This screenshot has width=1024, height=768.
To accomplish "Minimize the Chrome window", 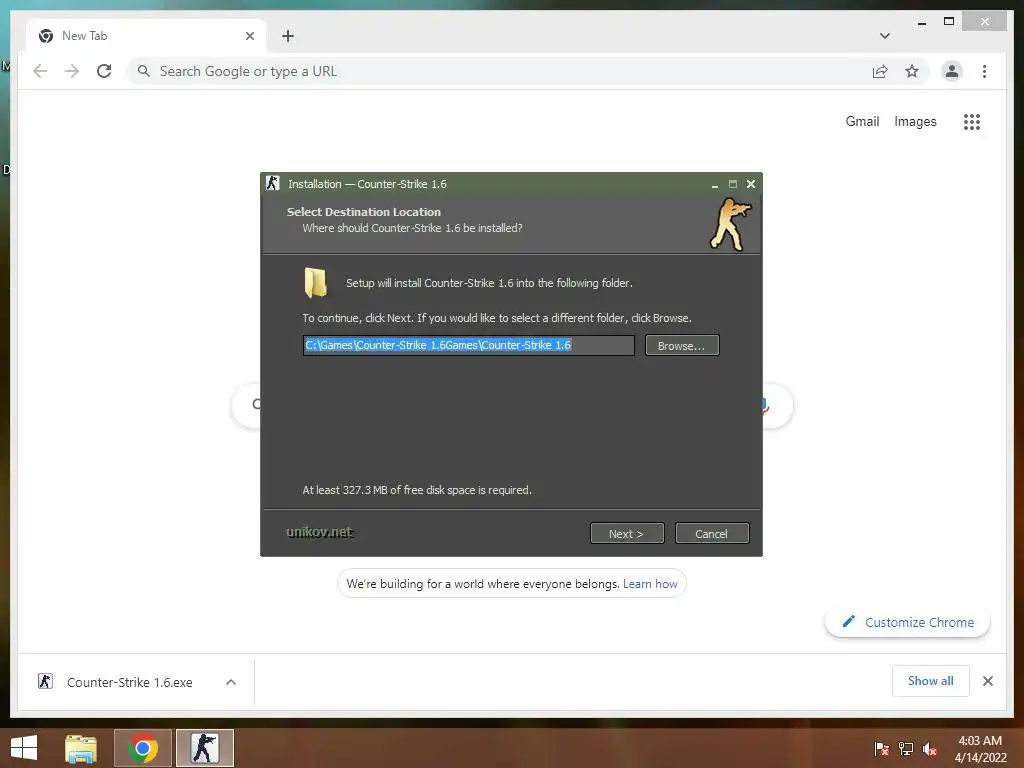I will pyautogui.click(x=921, y=22).
